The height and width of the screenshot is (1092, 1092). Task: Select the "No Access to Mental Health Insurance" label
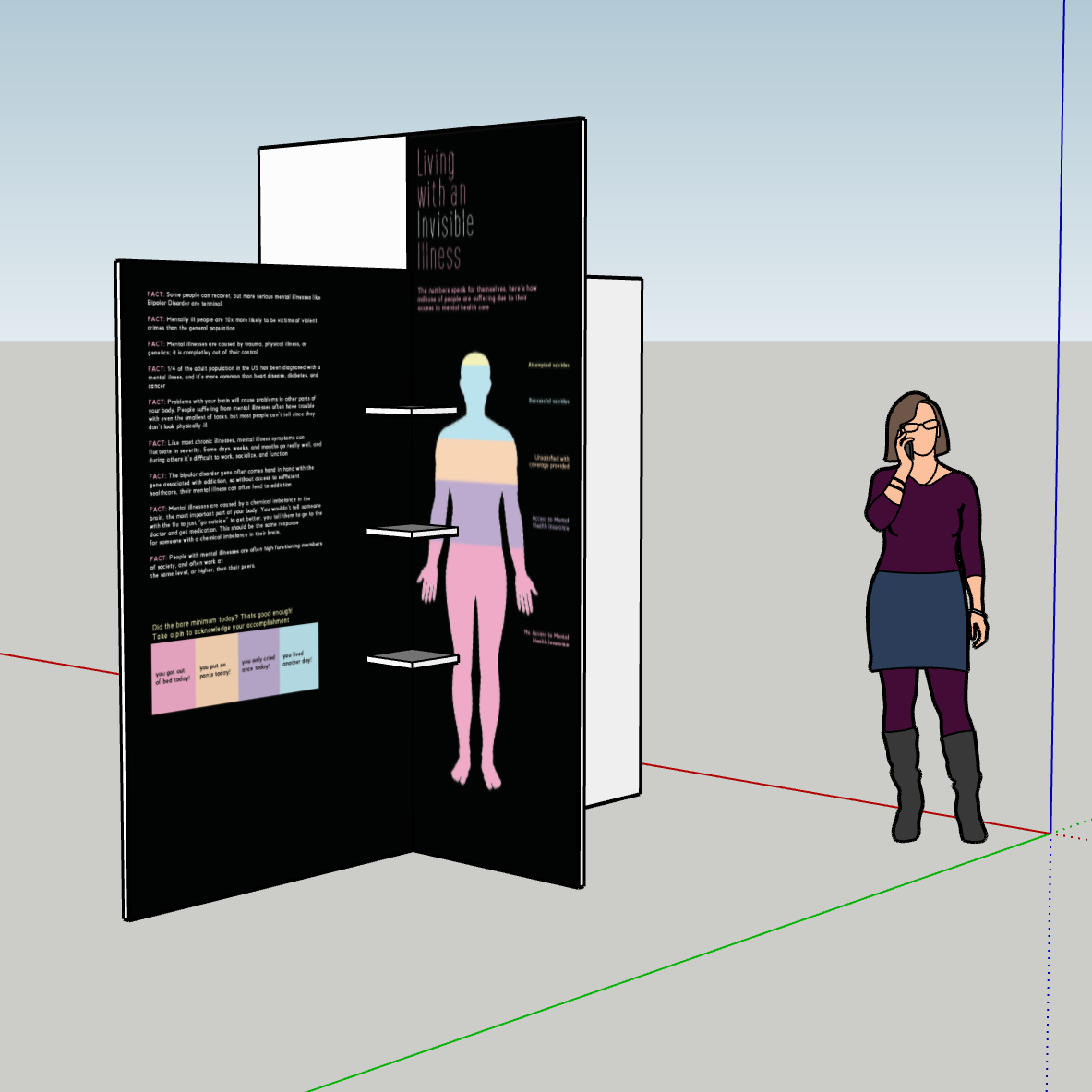click(548, 638)
